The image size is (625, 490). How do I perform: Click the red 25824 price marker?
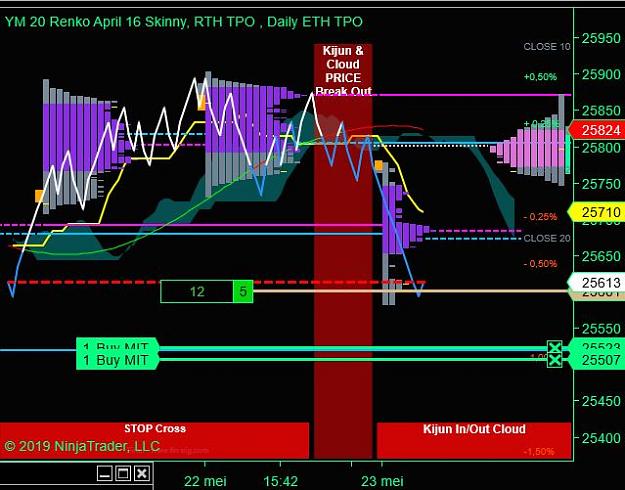(x=597, y=130)
